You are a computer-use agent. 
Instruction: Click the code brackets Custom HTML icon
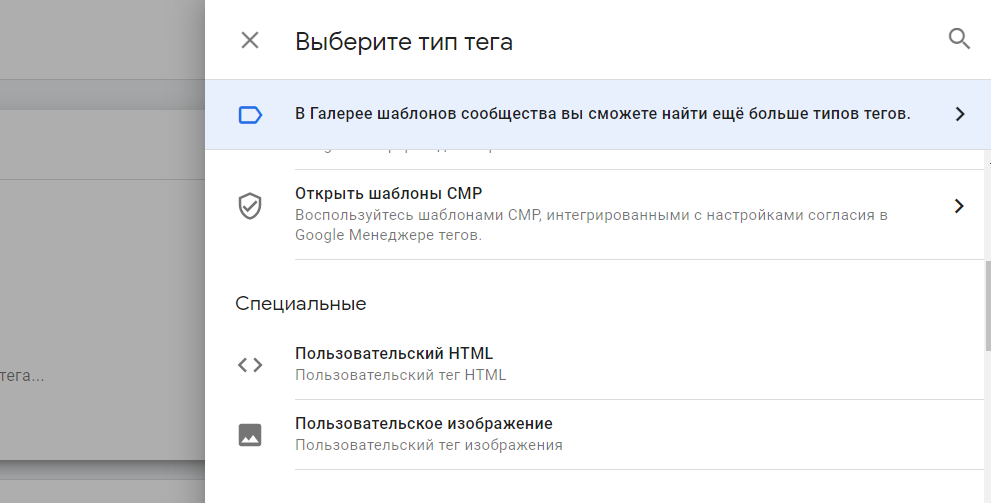[x=250, y=365]
